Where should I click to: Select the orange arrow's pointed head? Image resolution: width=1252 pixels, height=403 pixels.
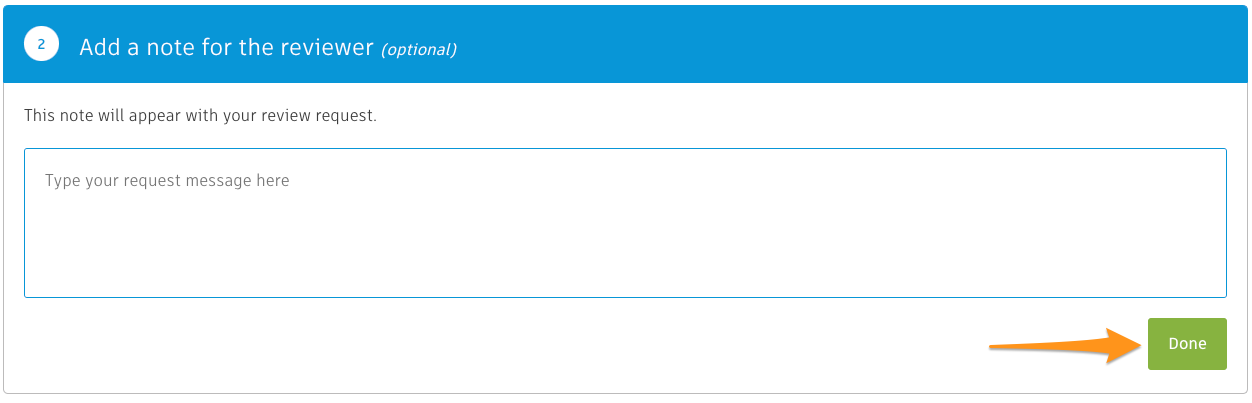1125,345
